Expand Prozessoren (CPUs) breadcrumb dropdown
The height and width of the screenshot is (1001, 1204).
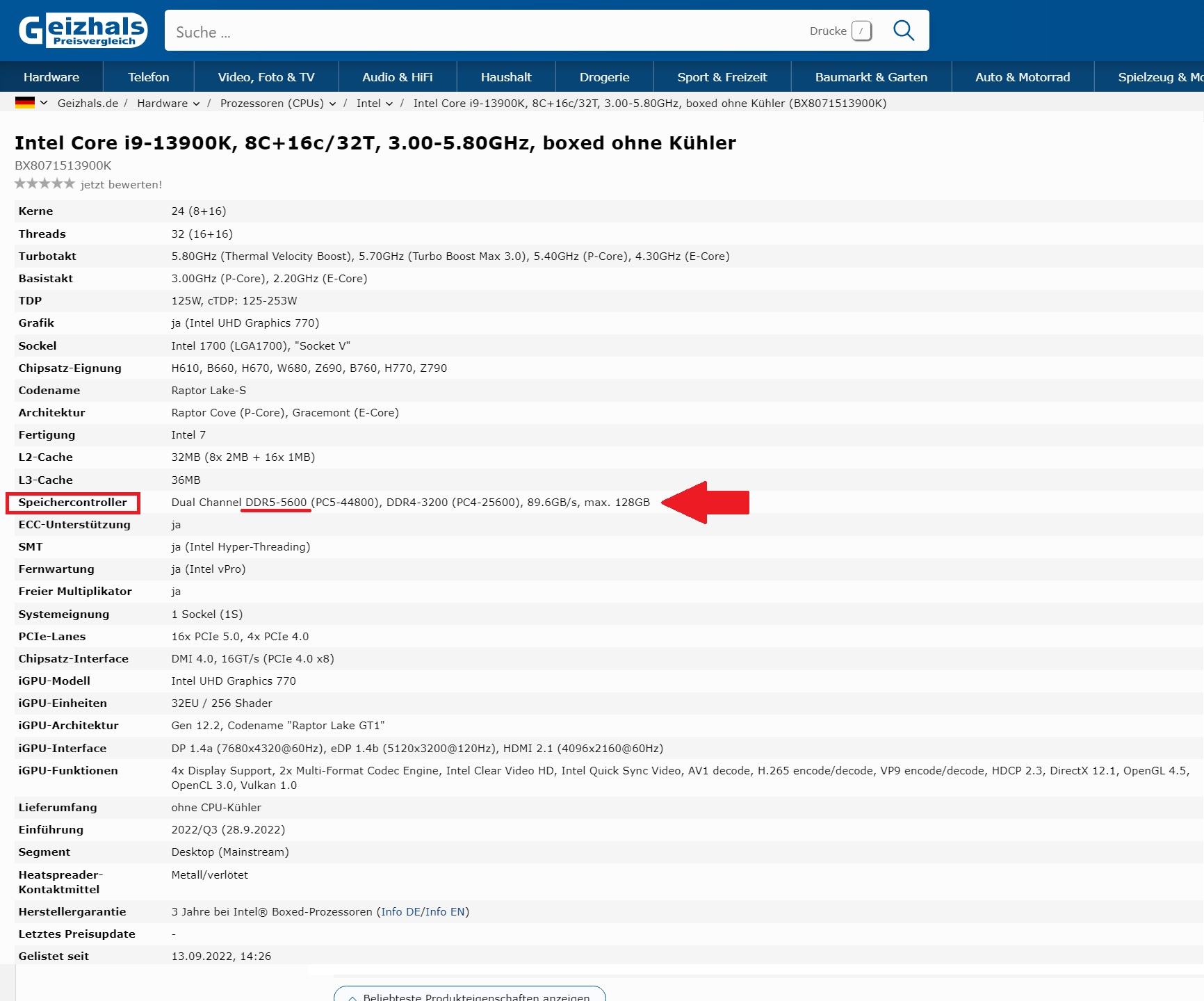click(x=332, y=104)
